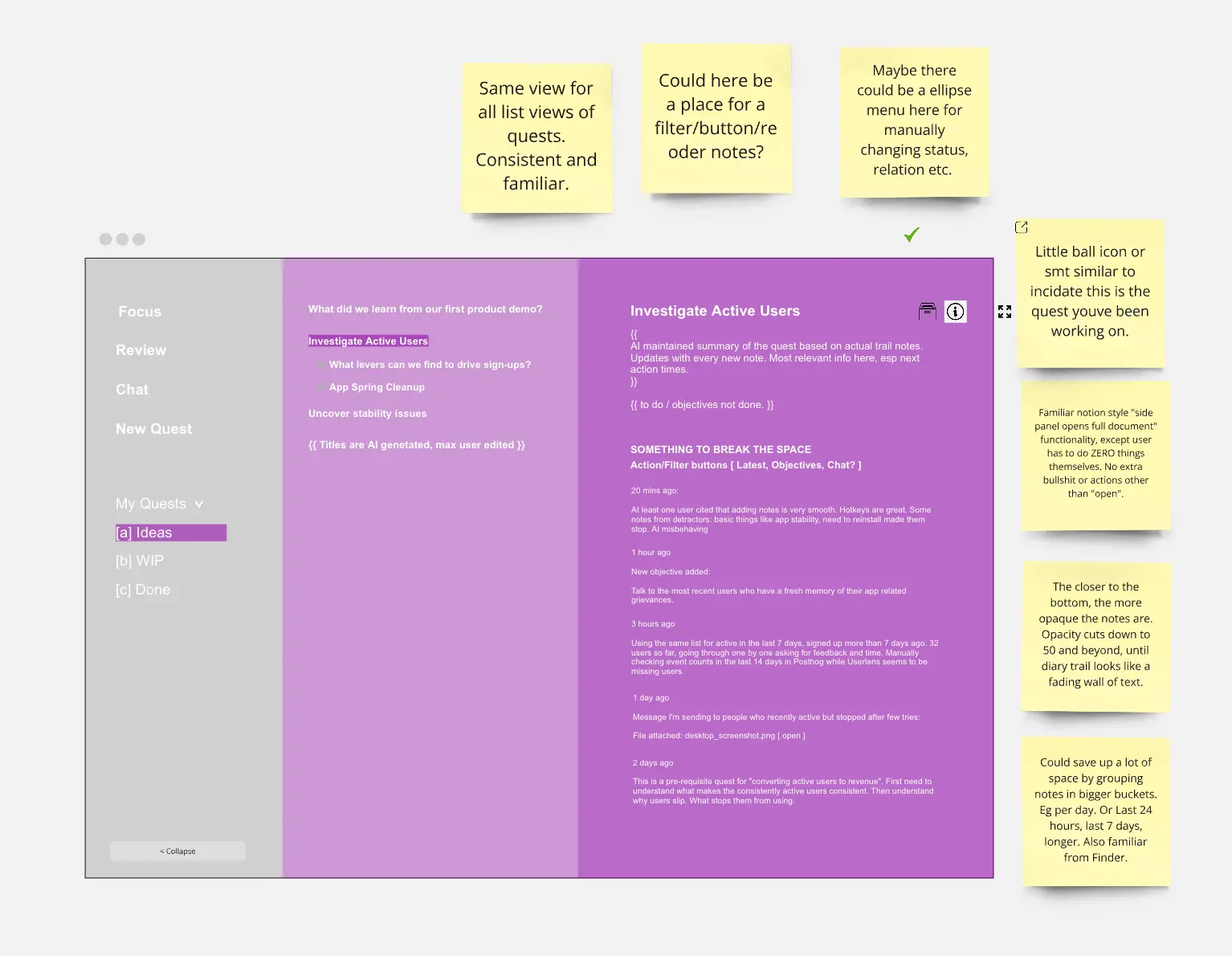Select the '[c] Done' quest list
The width and height of the screenshot is (1232, 956).
click(x=143, y=590)
